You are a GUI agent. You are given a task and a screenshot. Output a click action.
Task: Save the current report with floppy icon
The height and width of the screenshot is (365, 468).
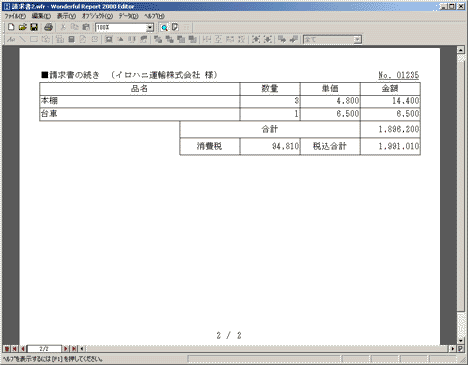34,27
